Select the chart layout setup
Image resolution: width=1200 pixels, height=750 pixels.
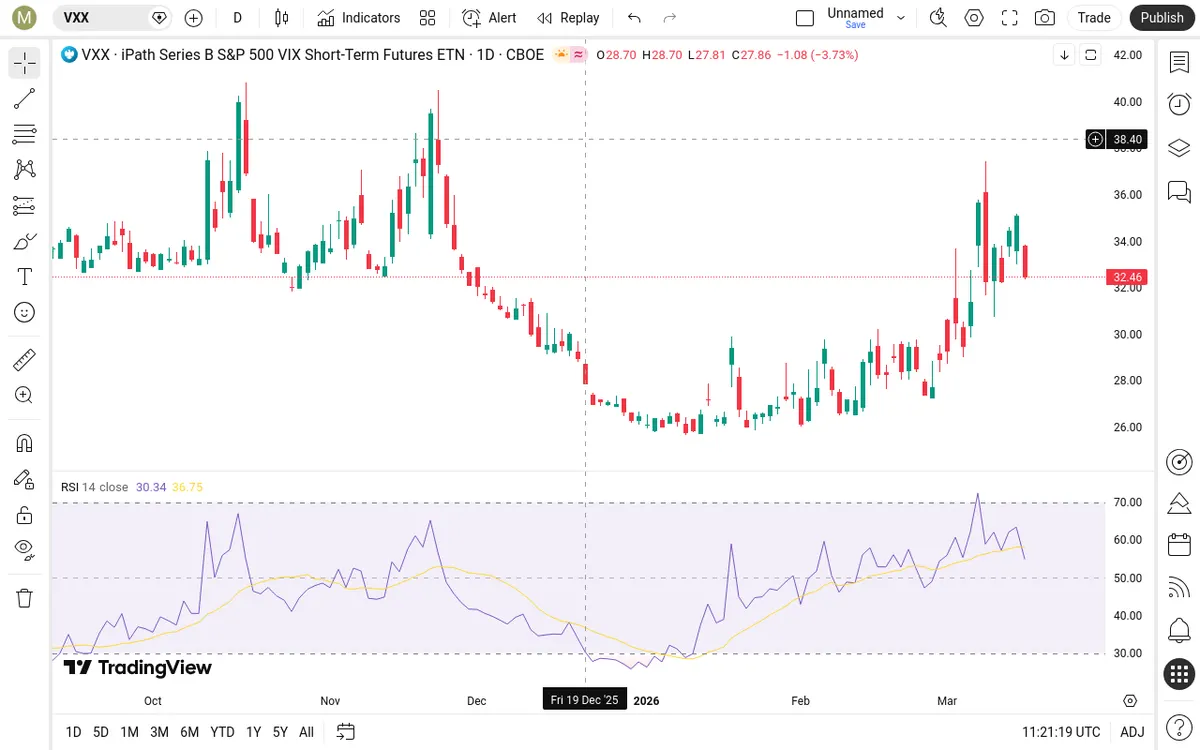tap(805, 18)
